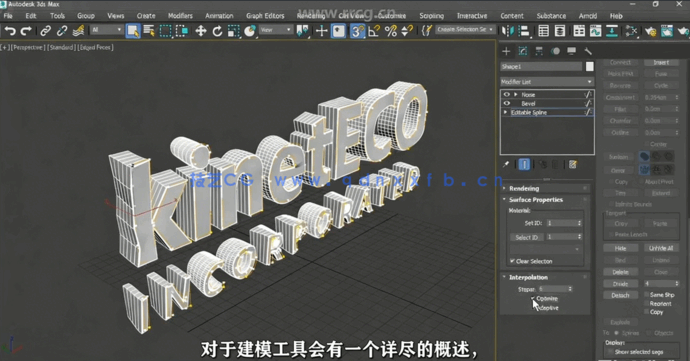Pick the Rectangular Selection Region tool

coord(165,31)
